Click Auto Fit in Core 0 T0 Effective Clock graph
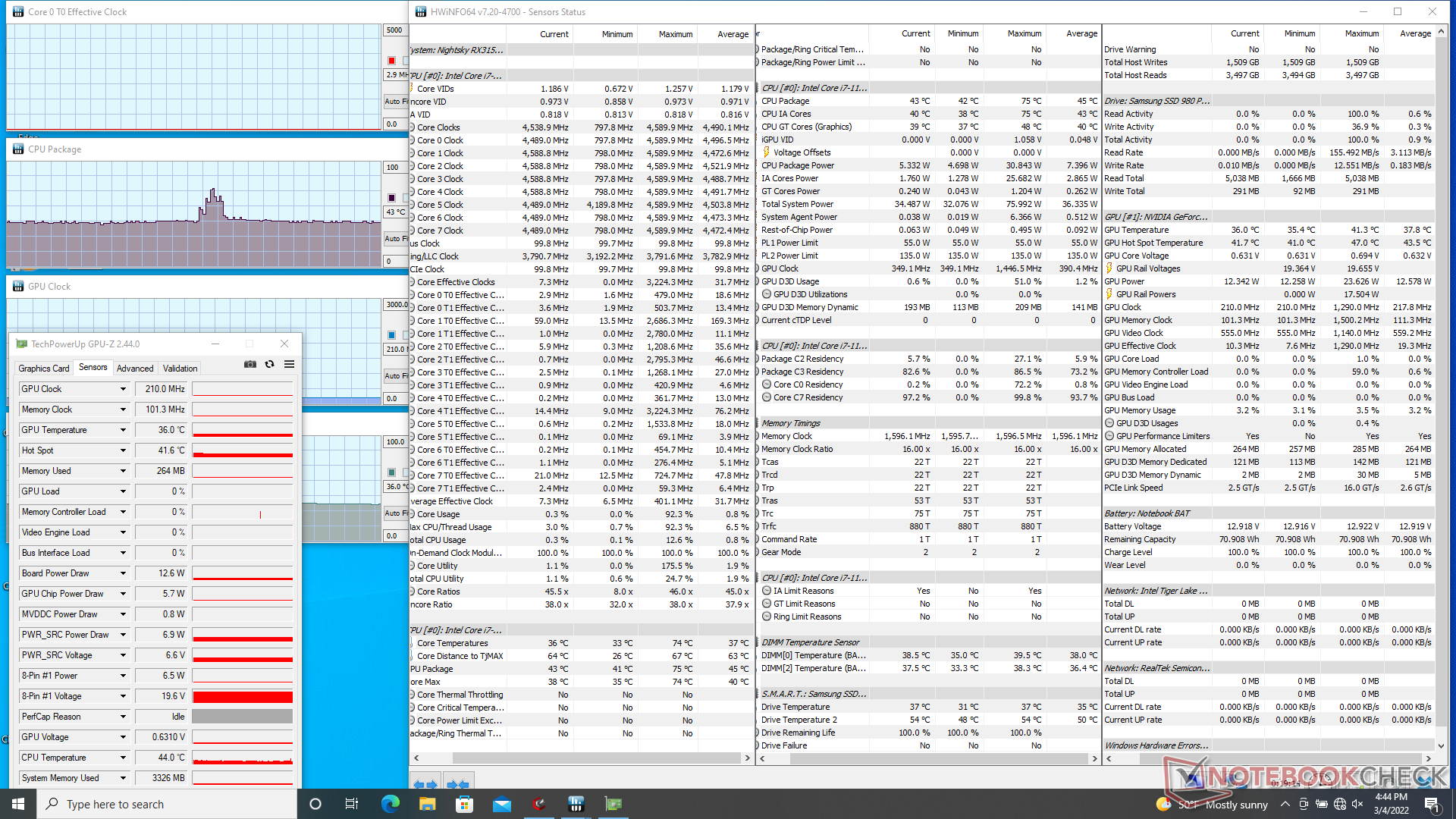The width and height of the screenshot is (1456, 819). (x=395, y=101)
